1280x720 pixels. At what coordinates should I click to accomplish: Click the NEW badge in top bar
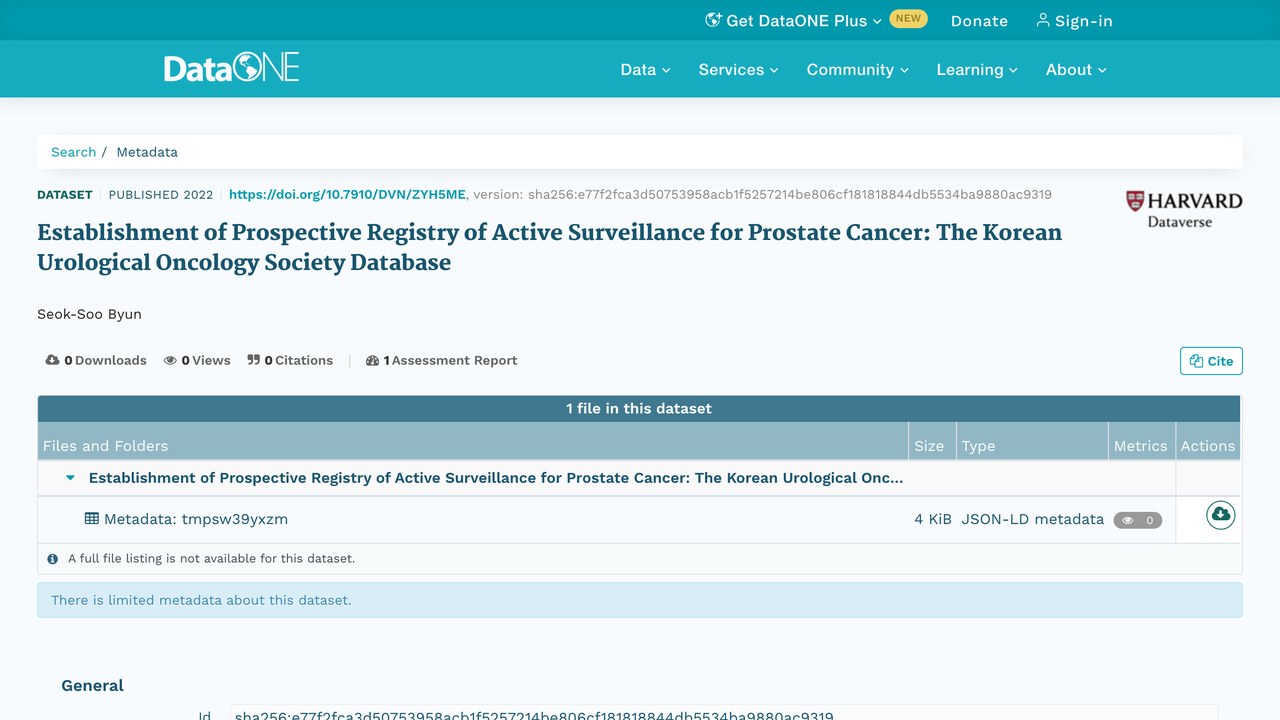click(x=908, y=19)
